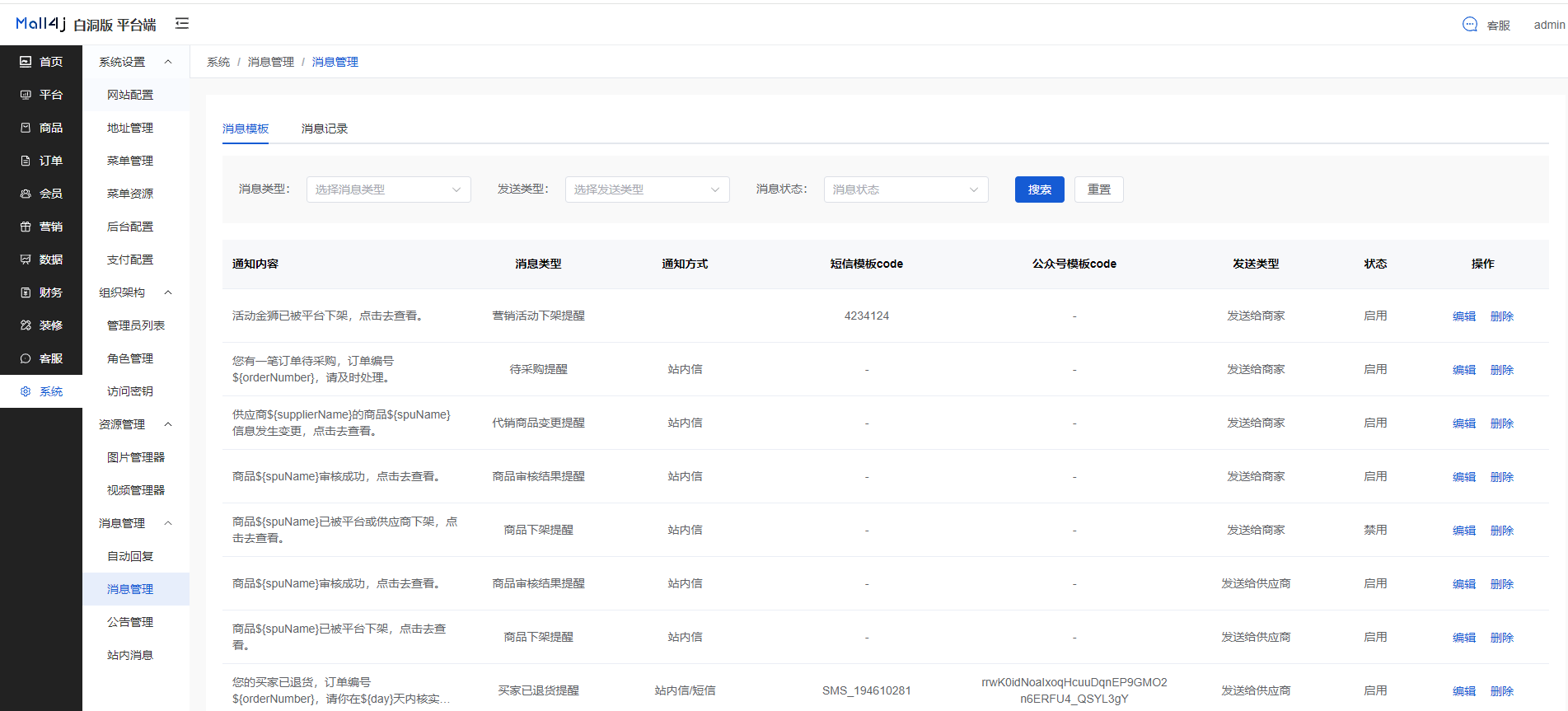
Task: Collapse the 资源管理 submenu group
Action: tap(136, 424)
